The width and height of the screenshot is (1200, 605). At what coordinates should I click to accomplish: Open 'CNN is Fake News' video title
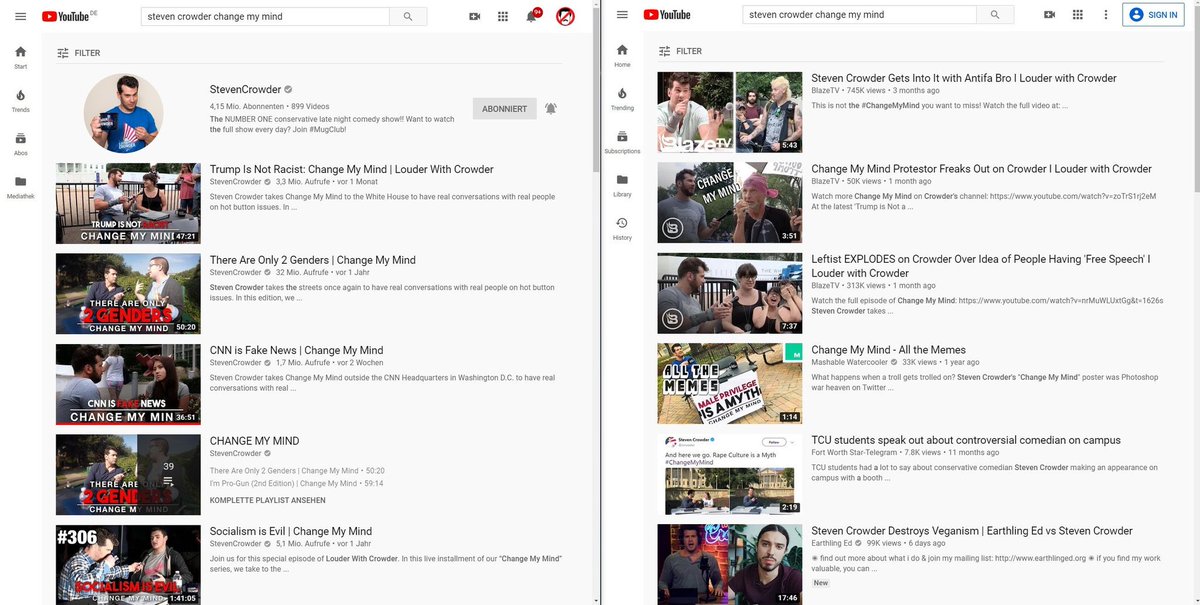[x=297, y=351]
